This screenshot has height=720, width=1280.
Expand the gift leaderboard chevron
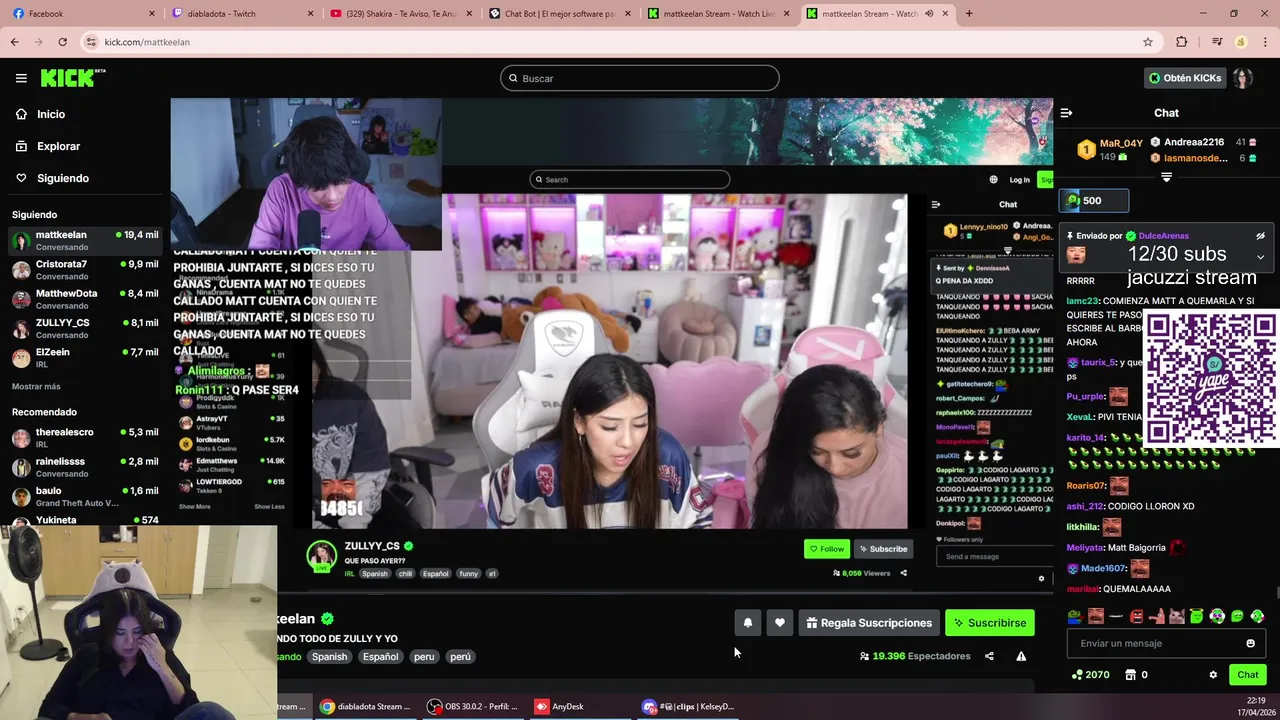1166,176
